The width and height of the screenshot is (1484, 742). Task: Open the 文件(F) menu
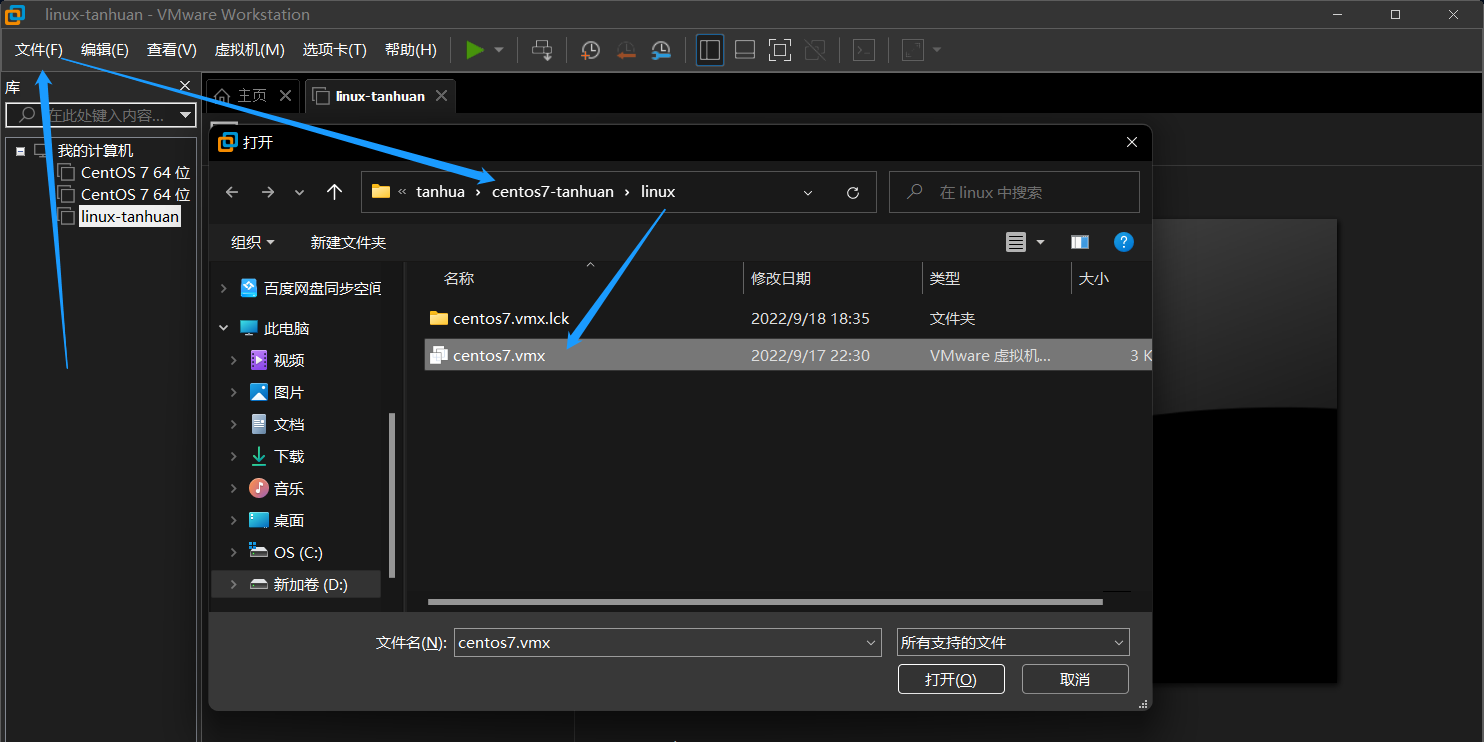(39, 50)
